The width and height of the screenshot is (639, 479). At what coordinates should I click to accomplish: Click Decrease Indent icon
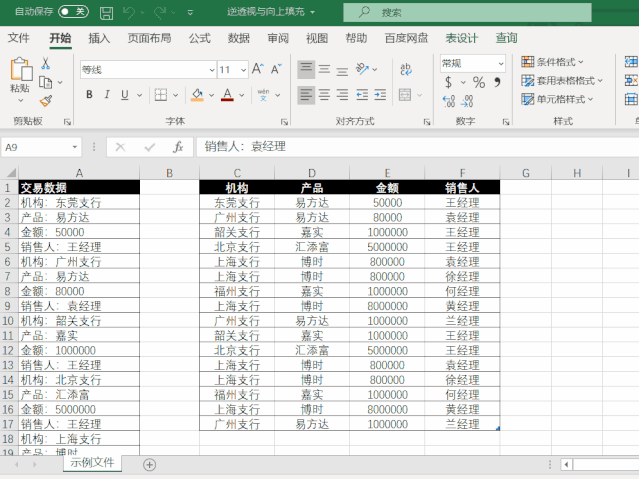pos(362,95)
